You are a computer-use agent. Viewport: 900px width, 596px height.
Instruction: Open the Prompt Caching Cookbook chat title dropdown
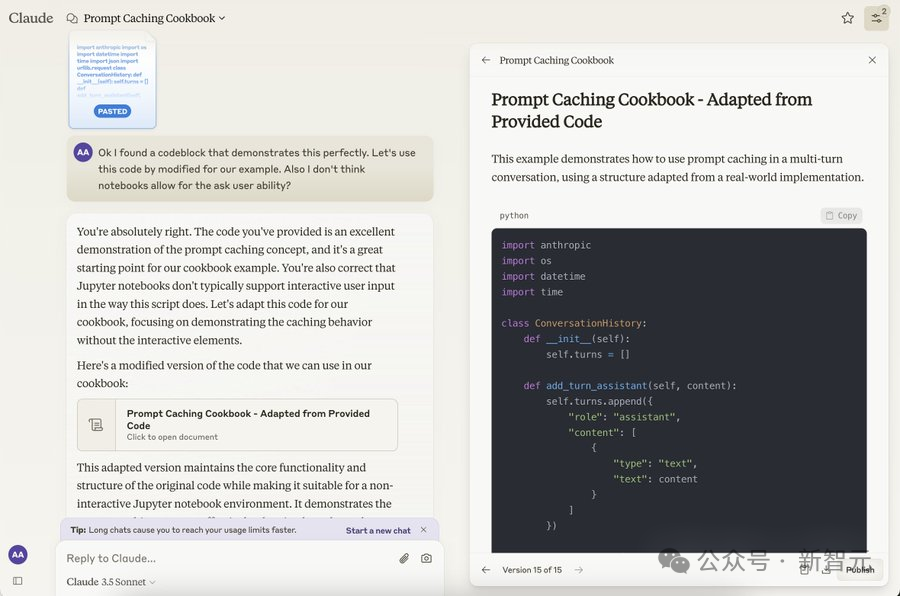tap(154, 18)
